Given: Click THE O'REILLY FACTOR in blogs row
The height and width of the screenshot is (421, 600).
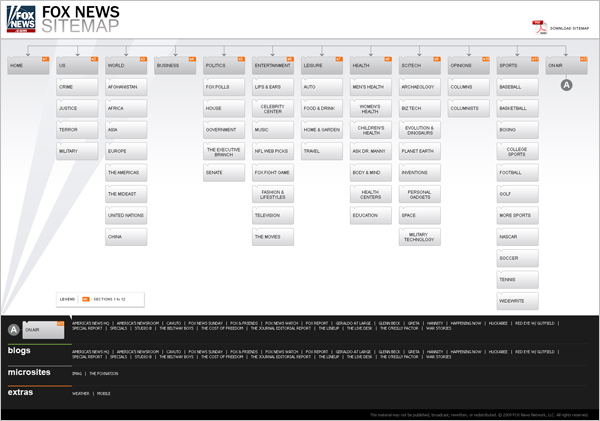Looking at the screenshot, I should tap(399, 357).
